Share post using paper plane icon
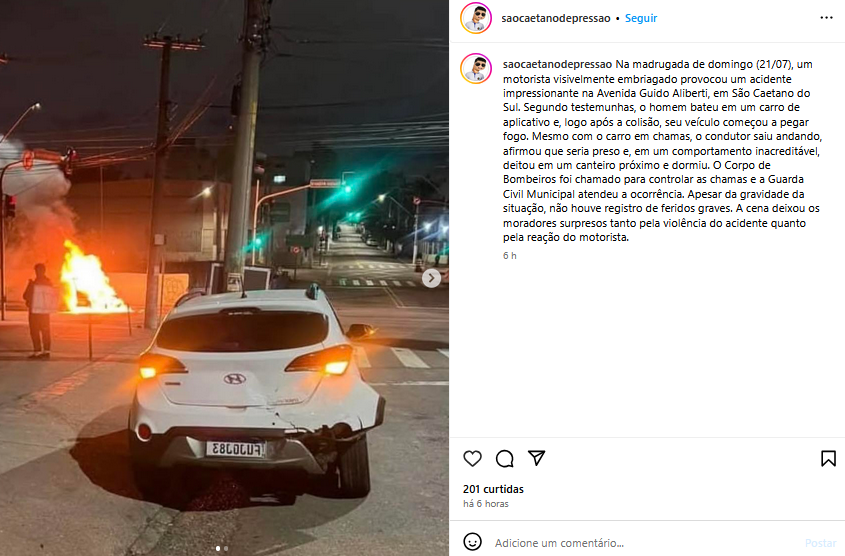The width and height of the screenshot is (845, 556). pos(537,458)
